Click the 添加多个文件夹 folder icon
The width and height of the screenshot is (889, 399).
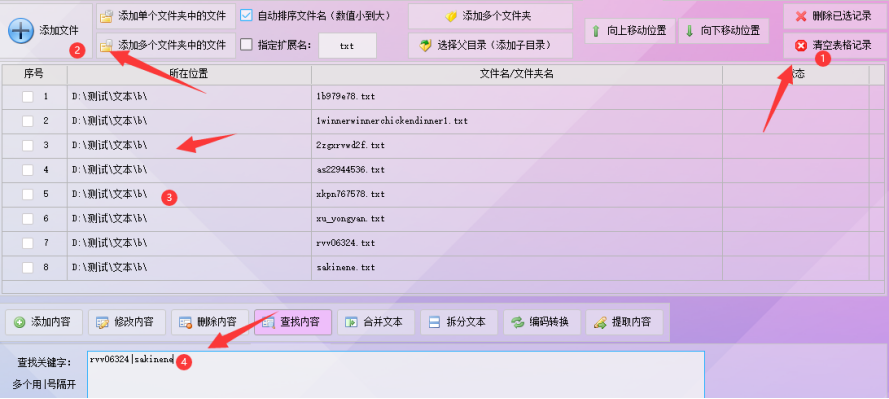[x=451, y=16]
